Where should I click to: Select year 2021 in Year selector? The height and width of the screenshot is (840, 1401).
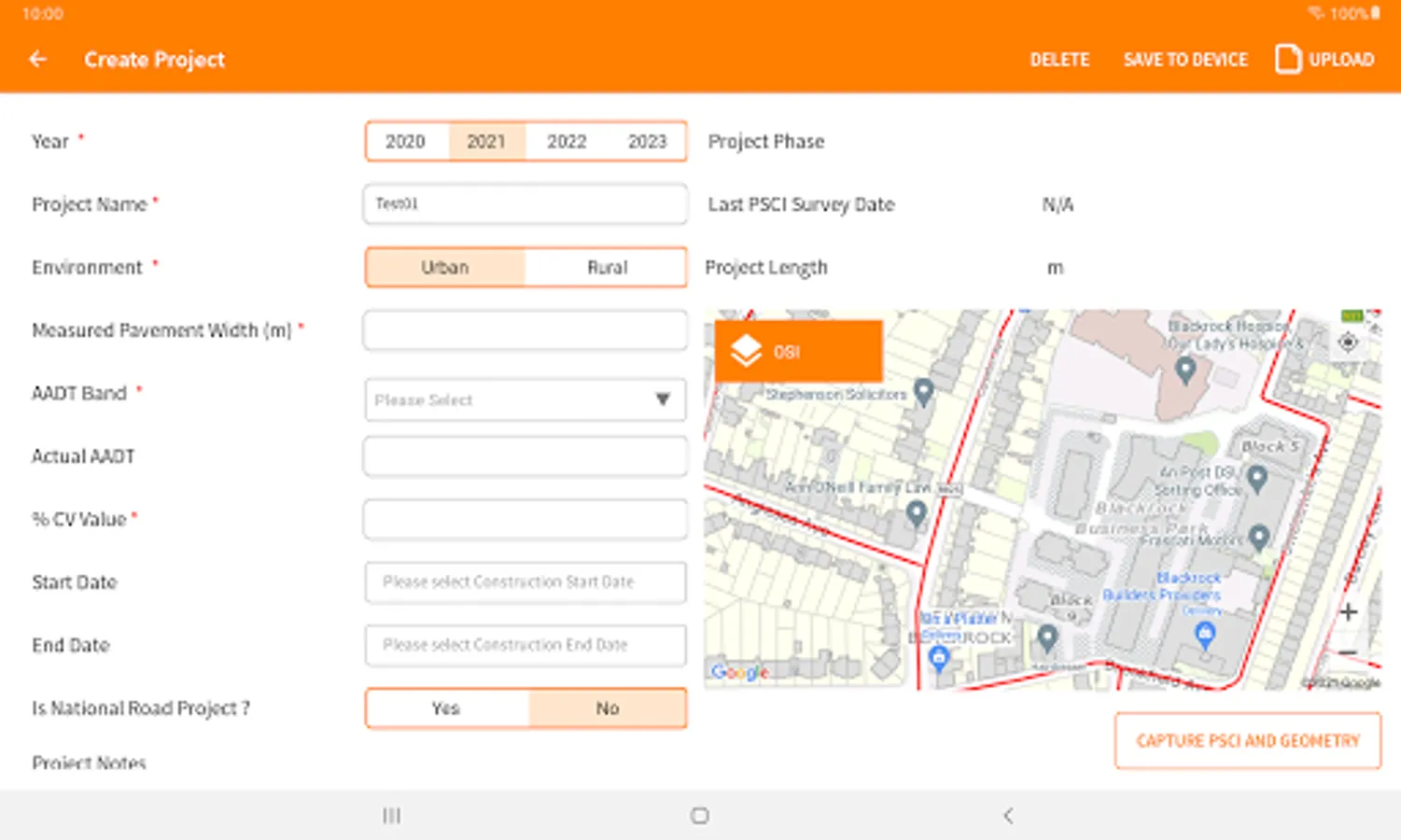pyautogui.click(x=485, y=141)
